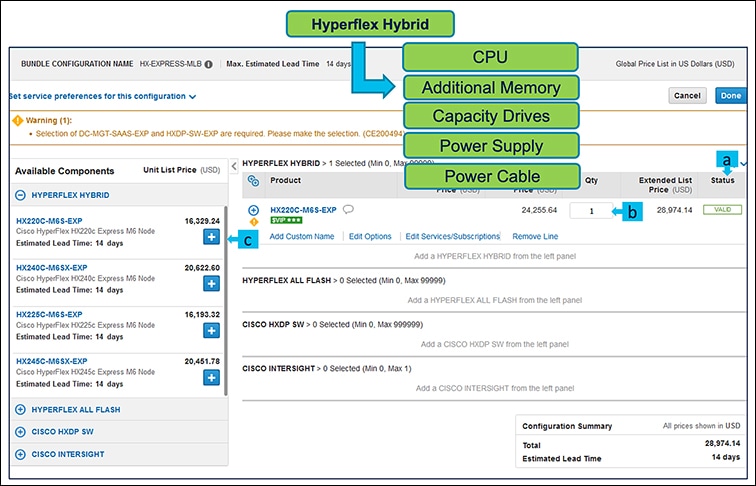Add HX245C-M6SX-EXP using its plus button
Screen dimensions: 756x486
(x=211, y=377)
